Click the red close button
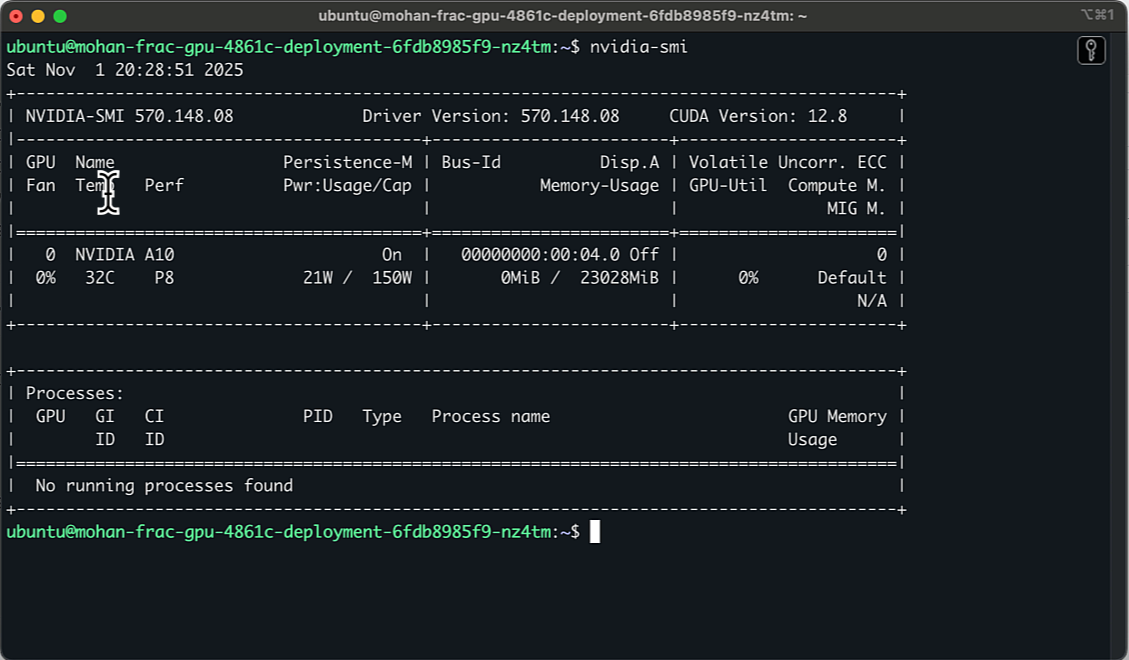 [x=18, y=15]
